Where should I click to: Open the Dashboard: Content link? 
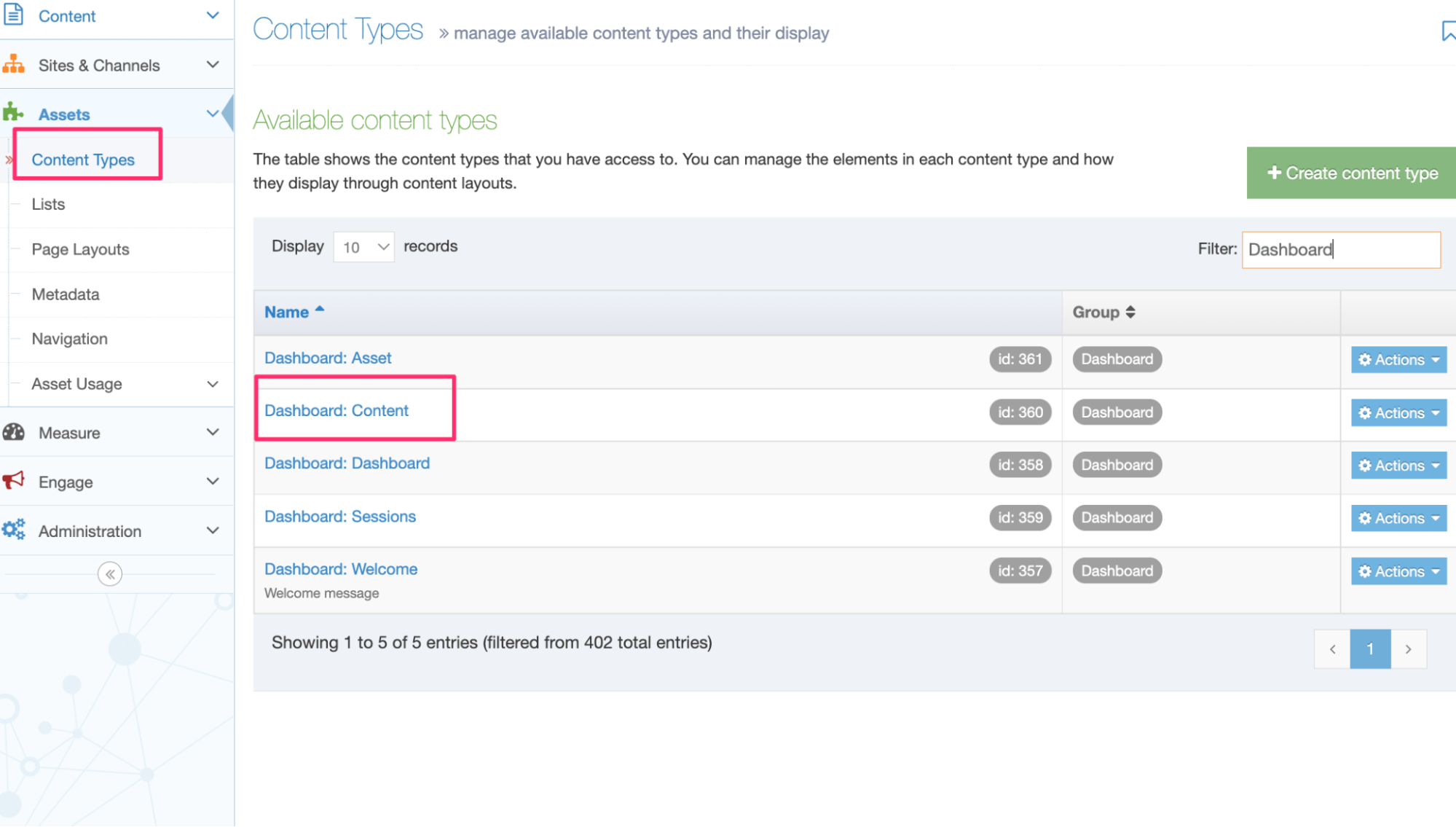coord(336,410)
